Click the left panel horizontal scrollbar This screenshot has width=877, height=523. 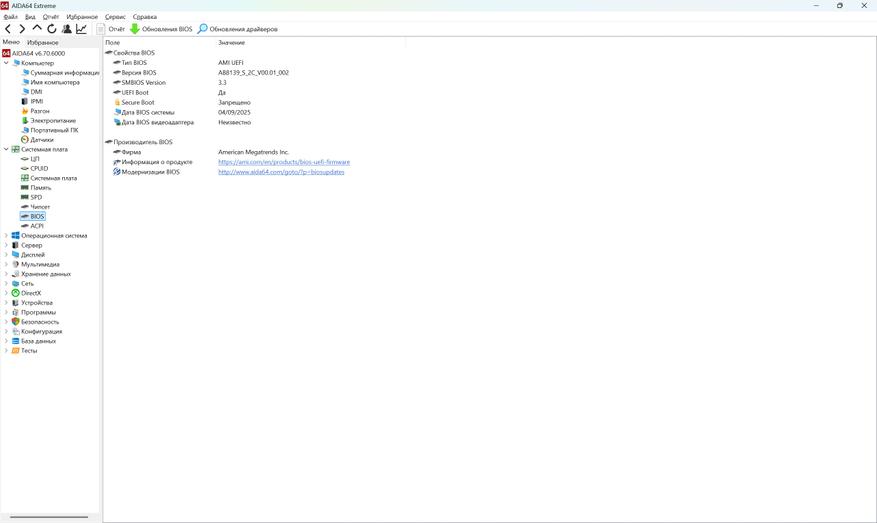click(49, 517)
